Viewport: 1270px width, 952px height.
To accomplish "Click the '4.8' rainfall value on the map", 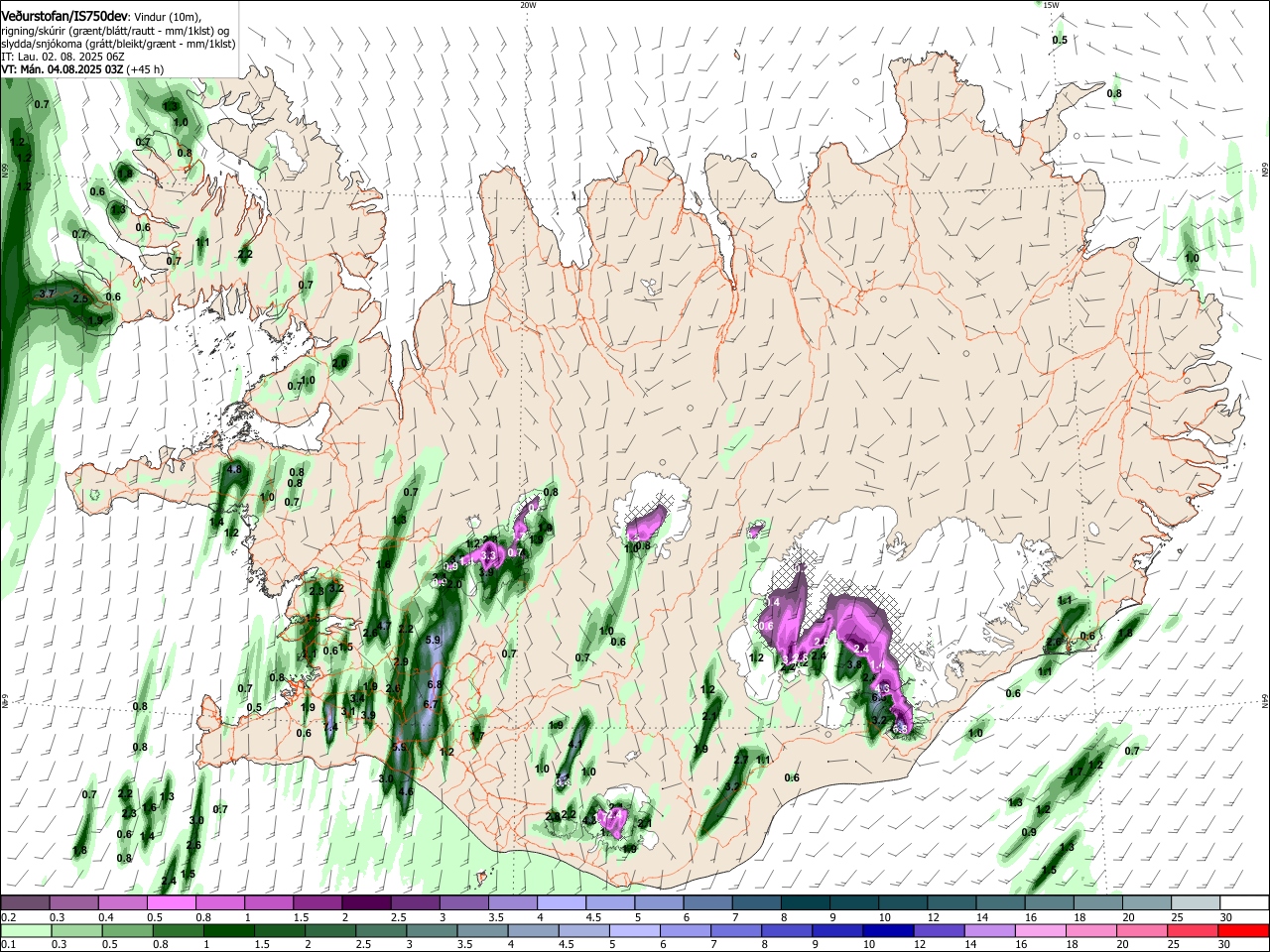I will pyautogui.click(x=235, y=469).
